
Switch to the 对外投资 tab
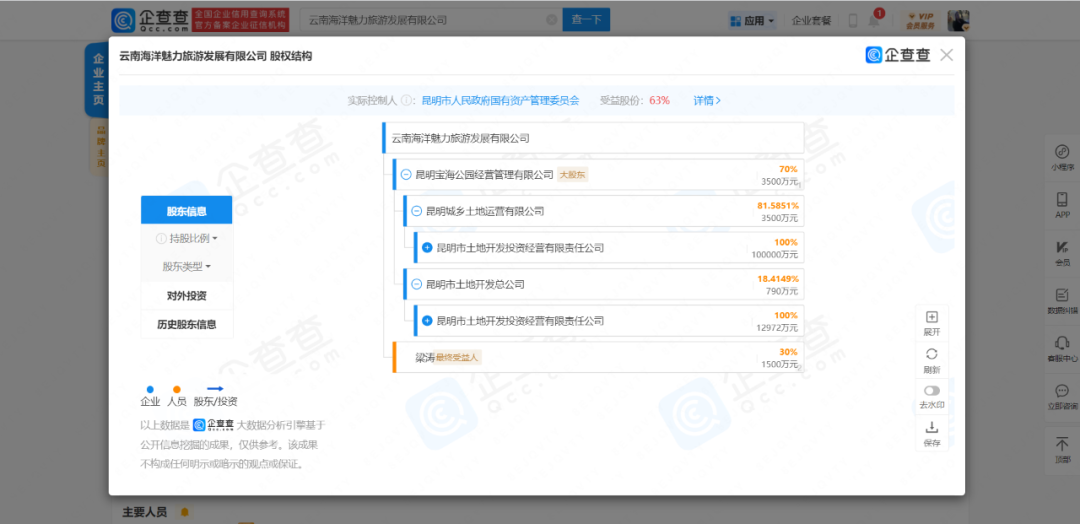click(187, 296)
